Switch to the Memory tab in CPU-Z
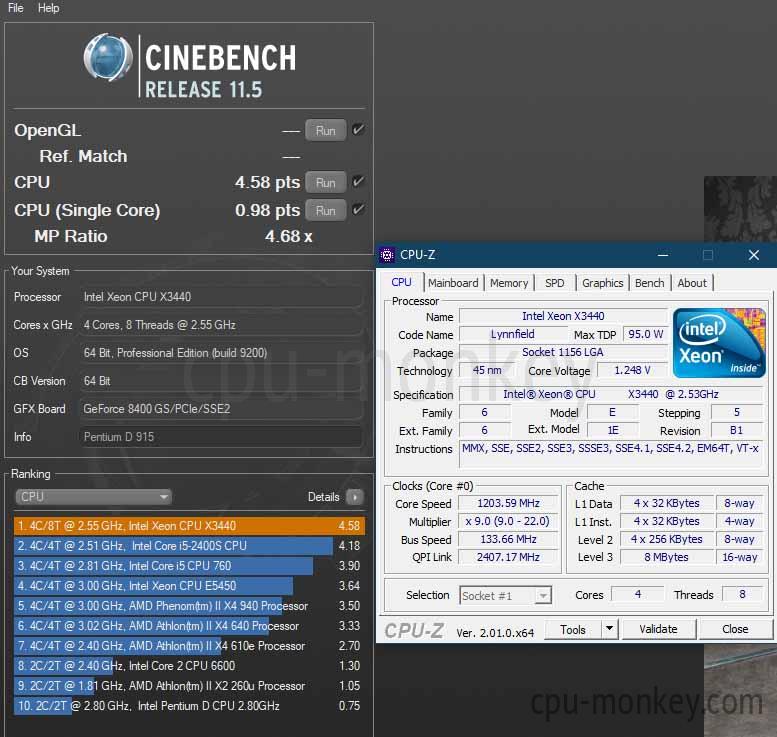The width and height of the screenshot is (777, 737). [x=509, y=283]
